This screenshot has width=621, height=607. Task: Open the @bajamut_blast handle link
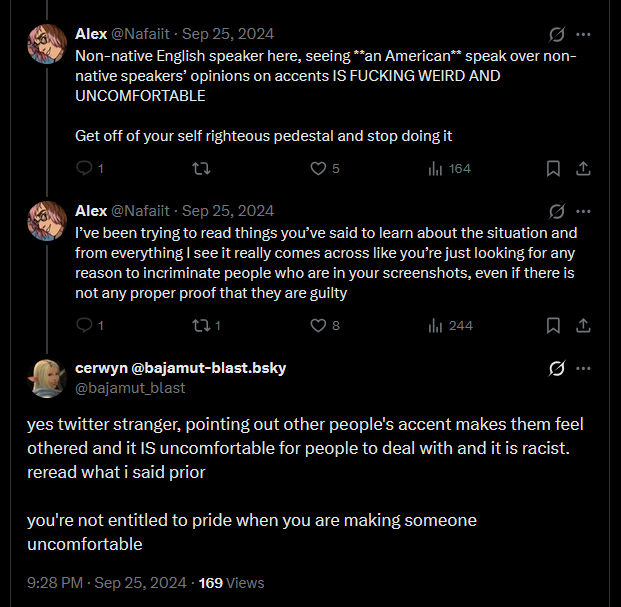coord(130,388)
